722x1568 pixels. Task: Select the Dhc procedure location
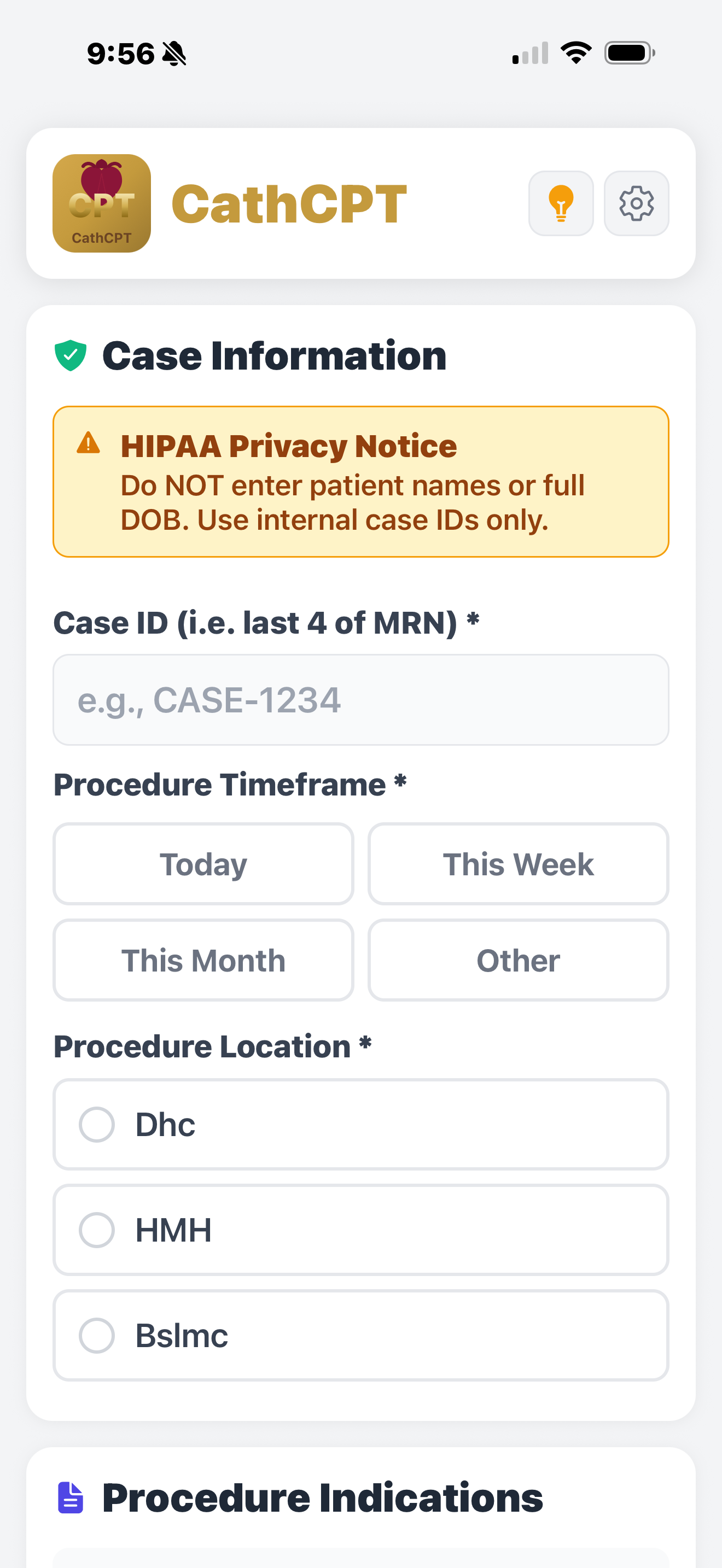(x=361, y=1124)
